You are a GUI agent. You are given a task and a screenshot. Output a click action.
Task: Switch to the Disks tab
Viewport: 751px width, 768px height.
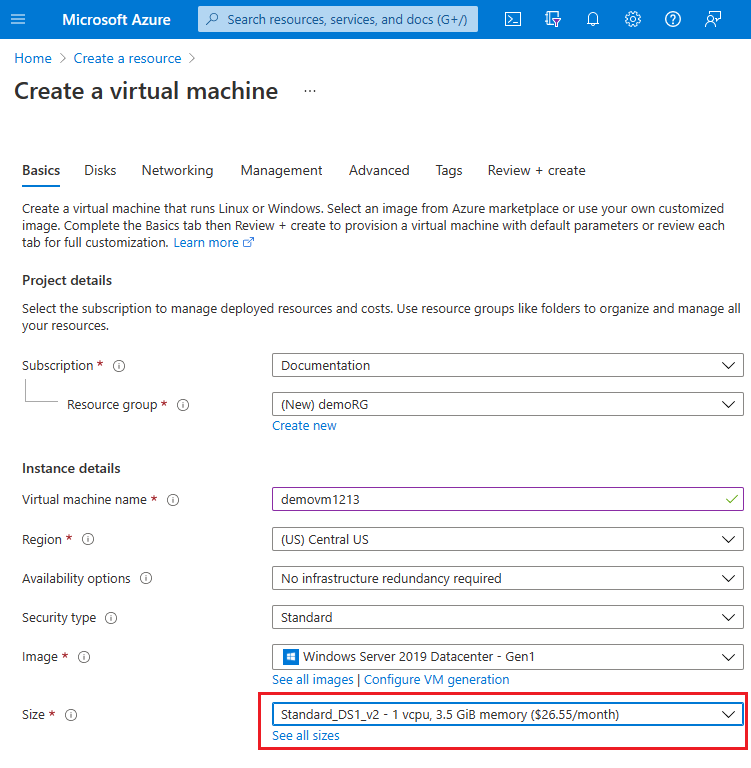[x=100, y=170]
